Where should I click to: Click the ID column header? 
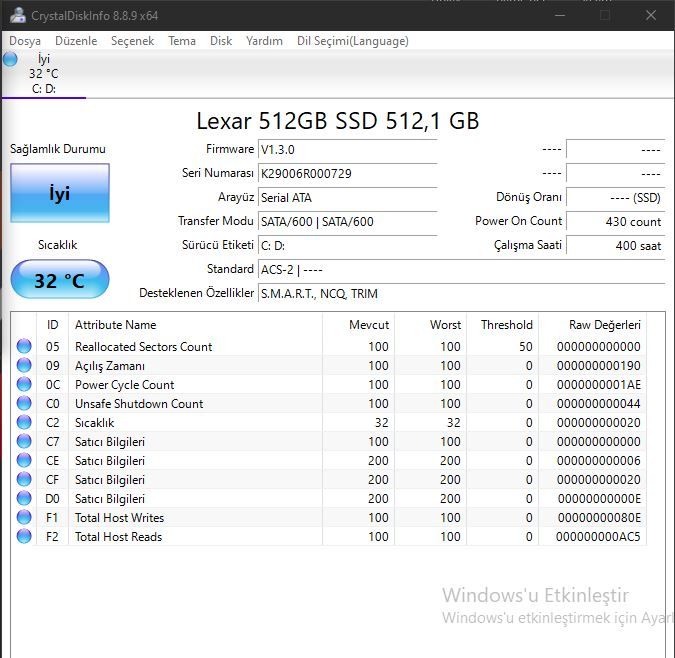pos(53,325)
